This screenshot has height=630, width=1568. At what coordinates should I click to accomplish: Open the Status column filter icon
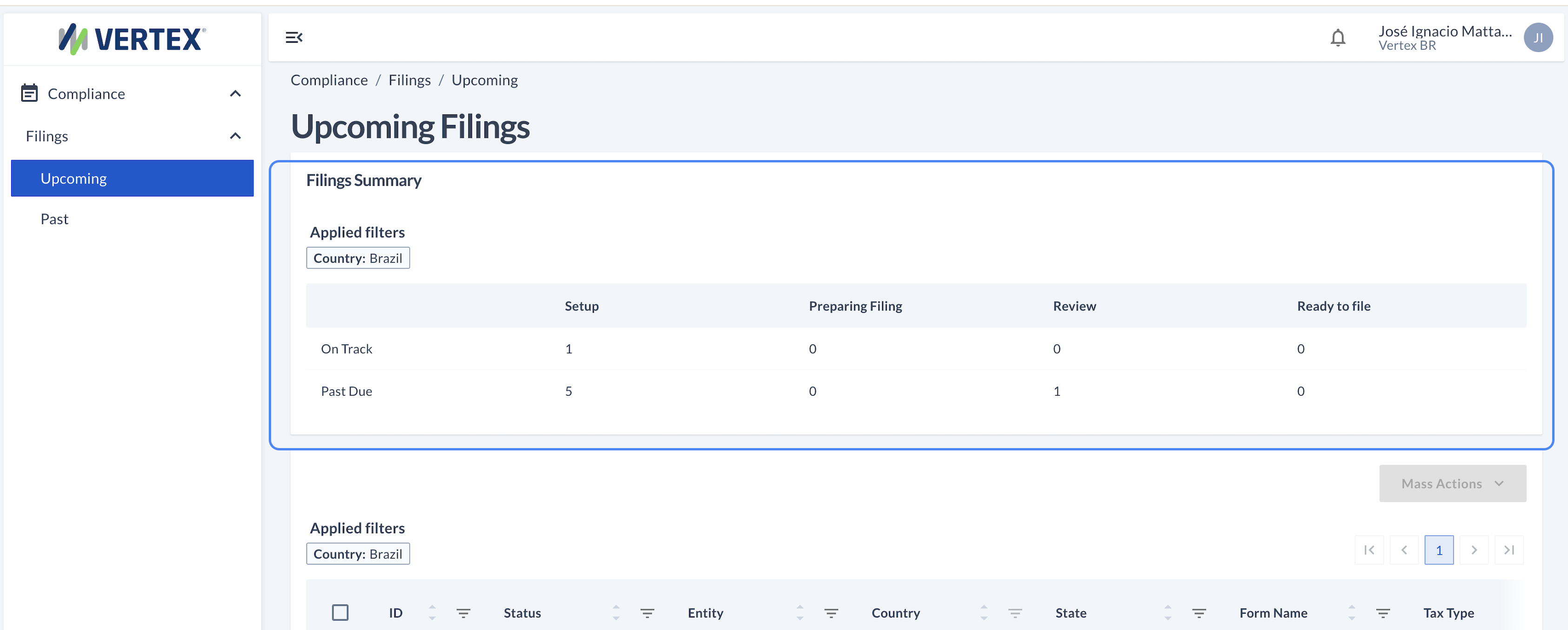(647, 613)
